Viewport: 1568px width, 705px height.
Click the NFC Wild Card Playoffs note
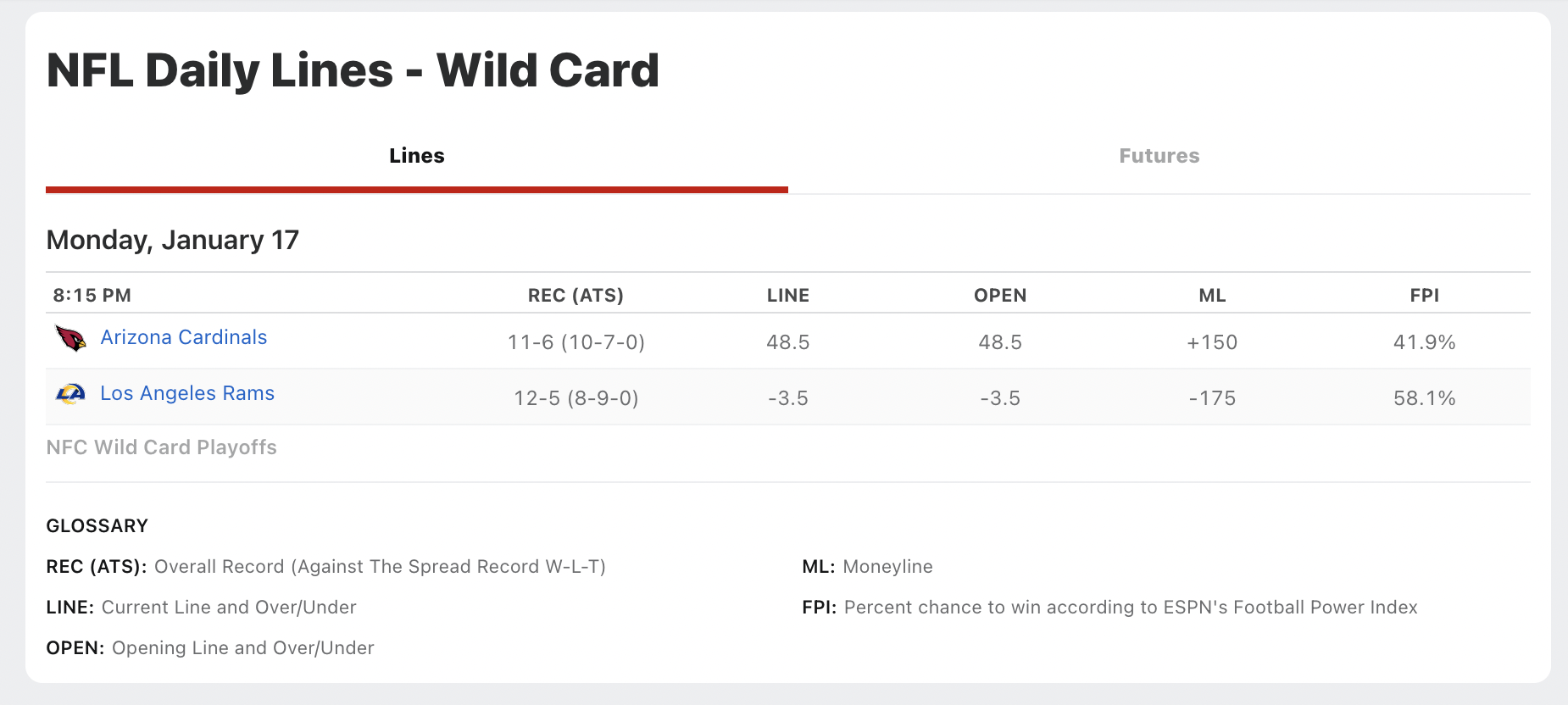pos(162,447)
